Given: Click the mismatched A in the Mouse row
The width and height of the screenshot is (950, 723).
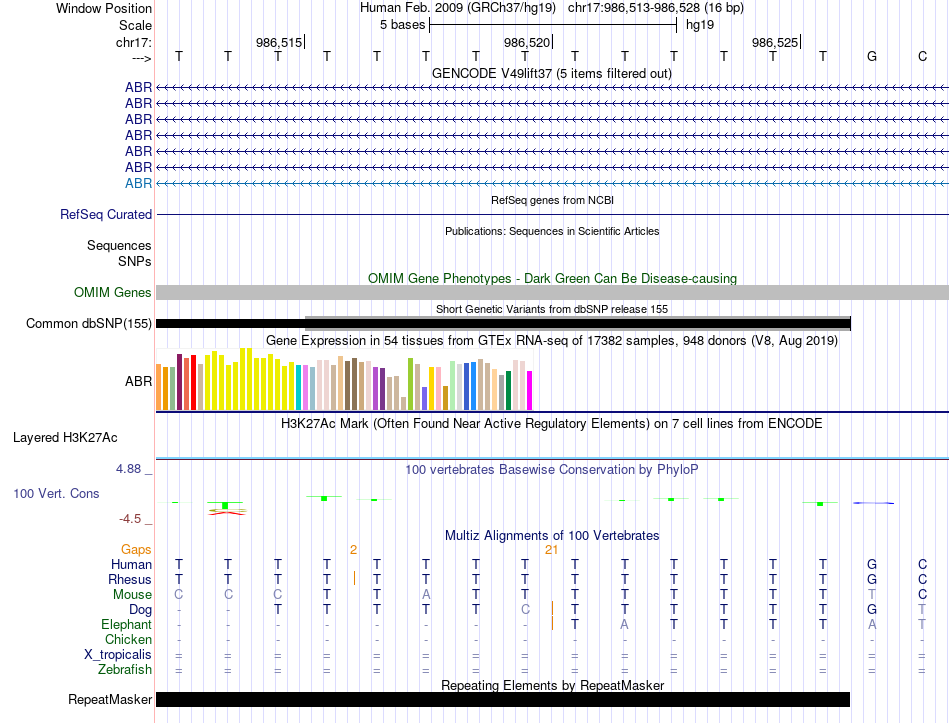Looking at the screenshot, I should tap(426, 595).
